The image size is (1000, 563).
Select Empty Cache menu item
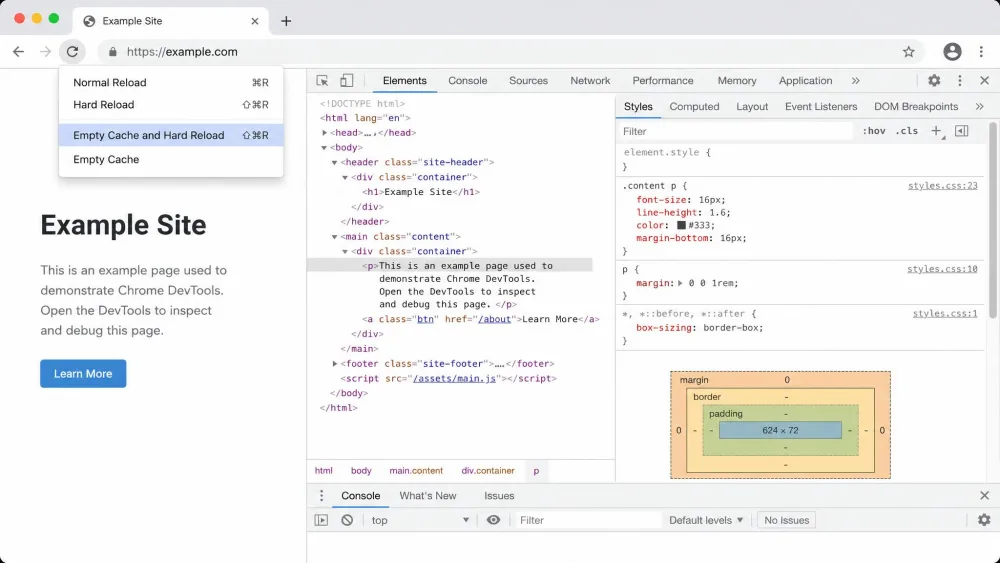pyautogui.click(x=171, y=159)
